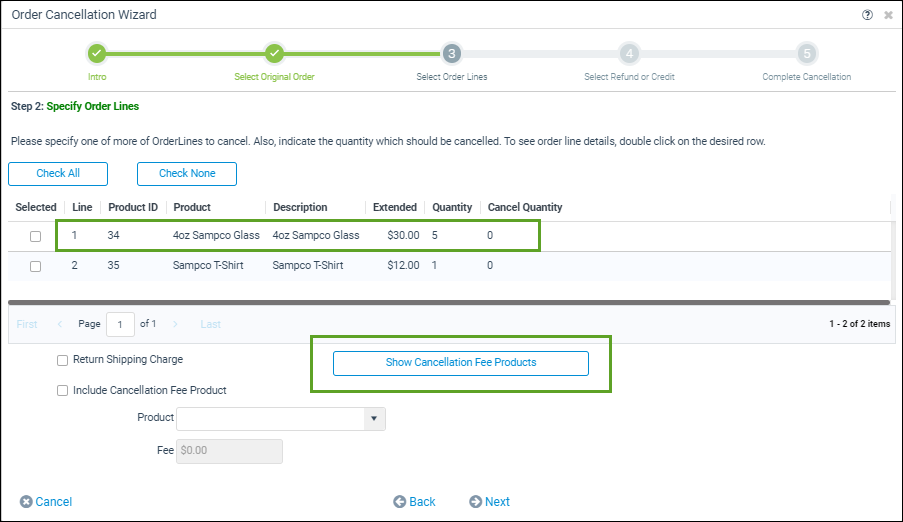
Task: Click the 1 - 2 of 2 items text
Action: (x=860, y=324)
